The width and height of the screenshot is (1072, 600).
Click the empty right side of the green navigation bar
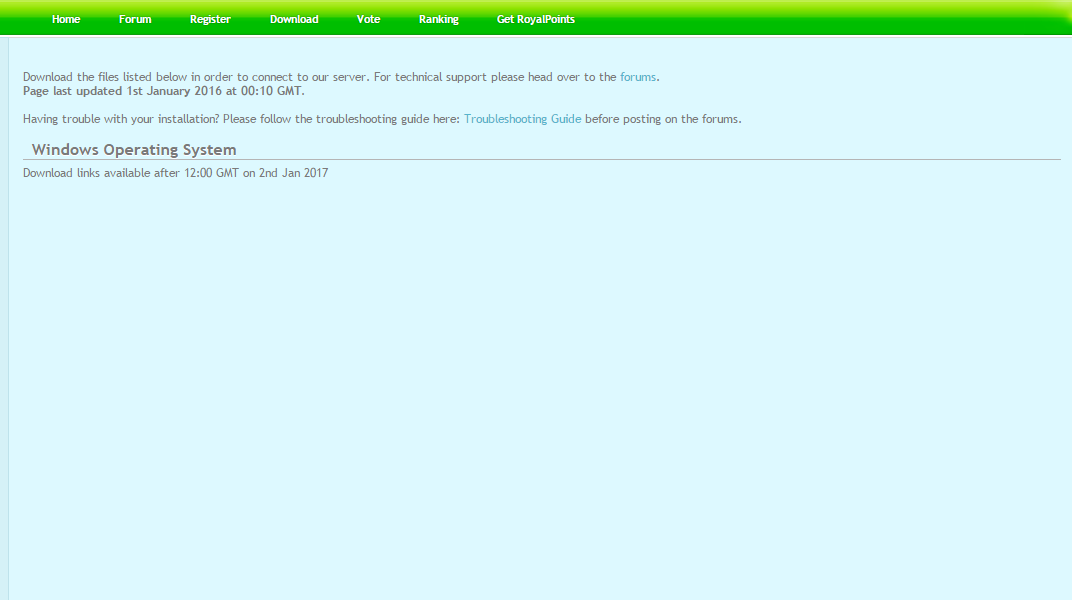click(x=850, y=19)
